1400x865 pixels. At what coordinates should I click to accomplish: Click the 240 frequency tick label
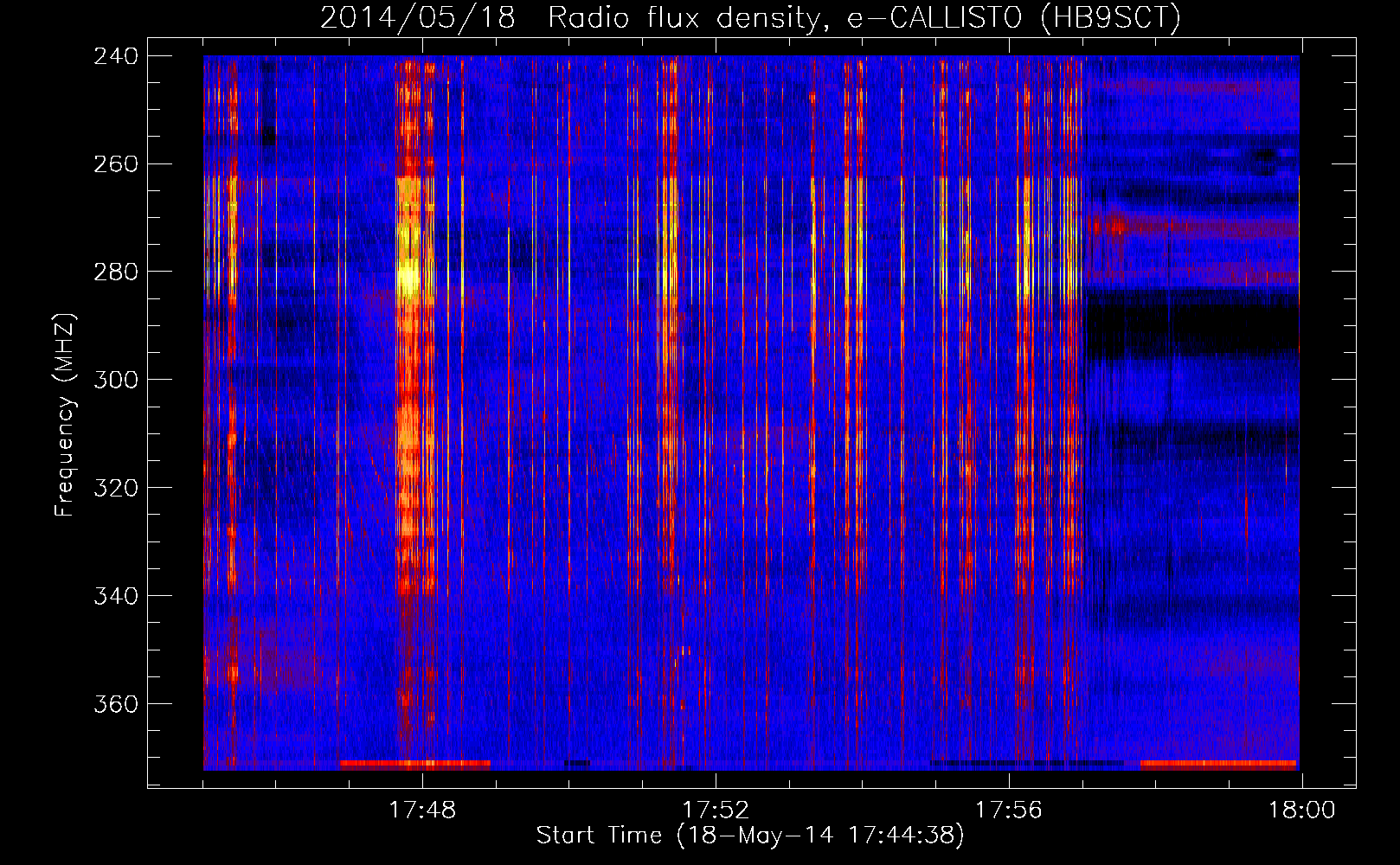(x=116, y=56)
